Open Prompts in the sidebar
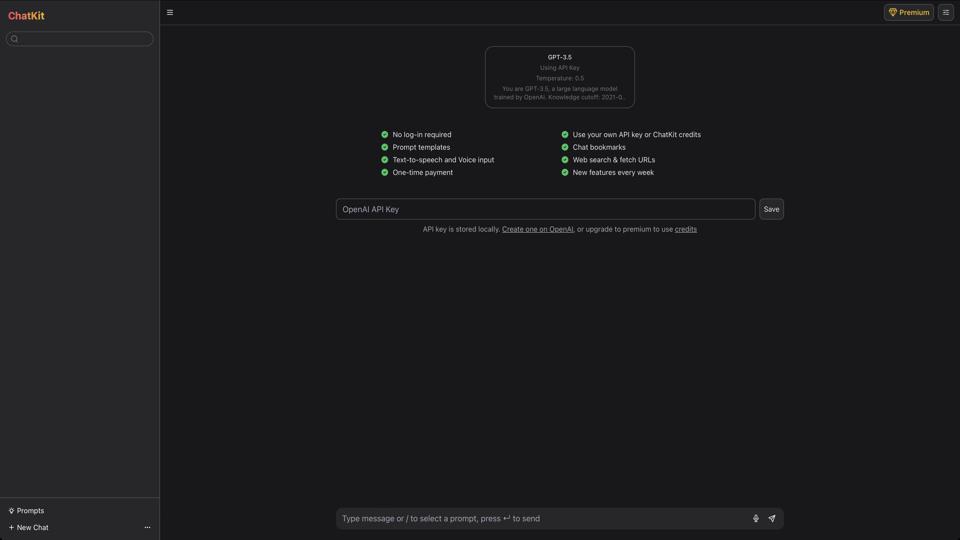The image size is (960, 540). coord(27,511)
